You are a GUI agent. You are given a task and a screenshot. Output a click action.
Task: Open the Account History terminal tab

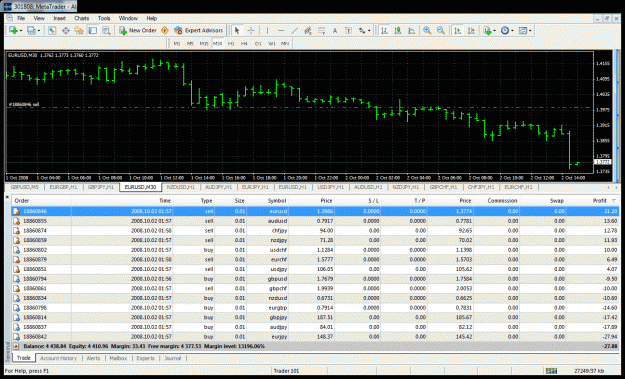pyautogui.click(x=58, y=358)
